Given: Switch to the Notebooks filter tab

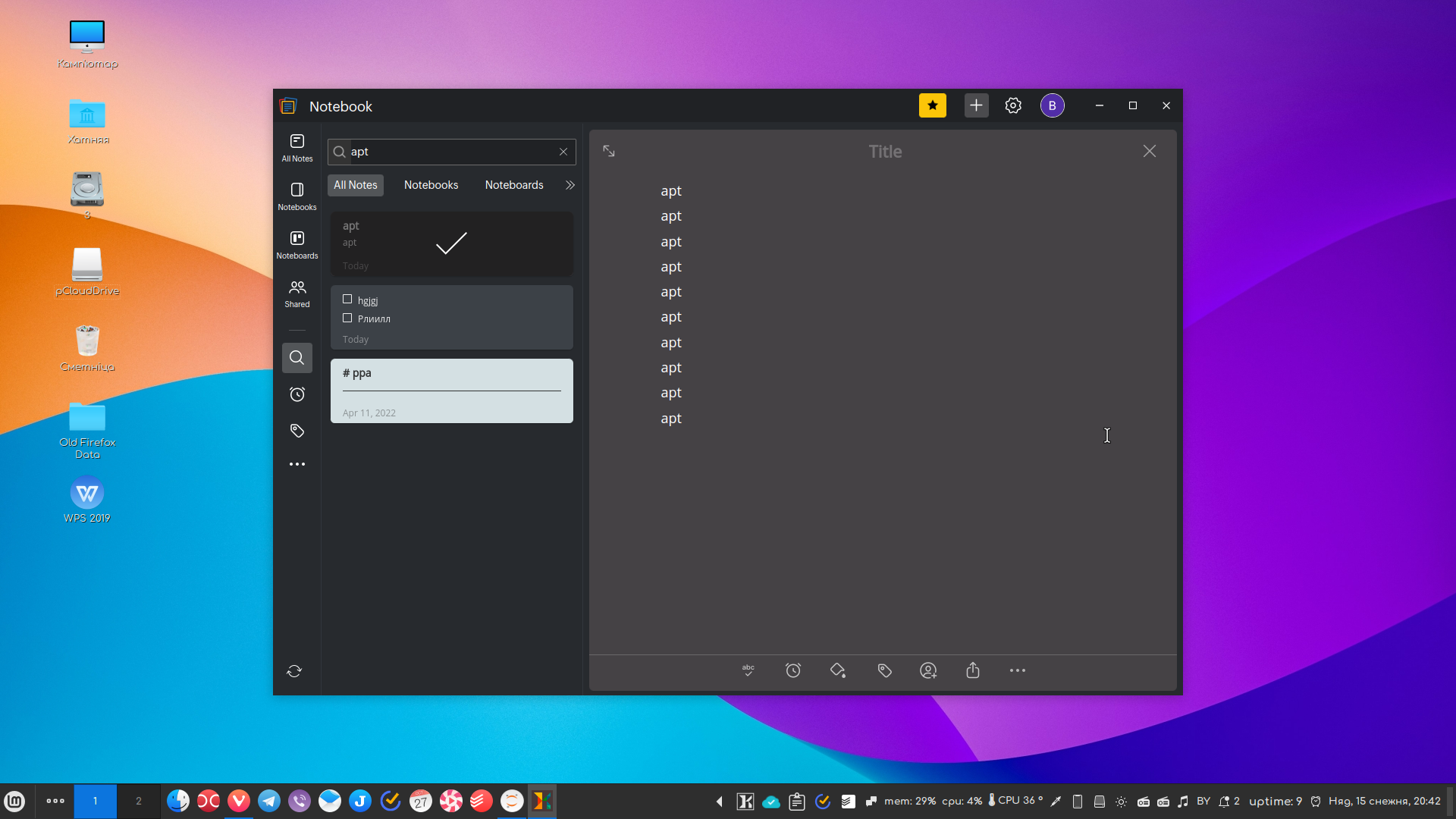Looking at the screenshot, I should [x=431, y=185].
